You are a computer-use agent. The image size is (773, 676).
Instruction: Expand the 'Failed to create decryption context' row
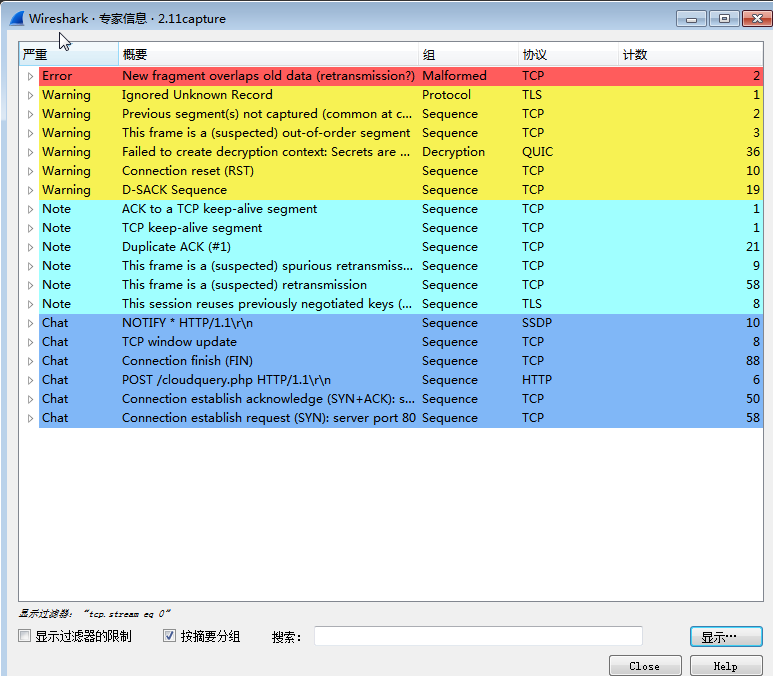coord(30,152)
